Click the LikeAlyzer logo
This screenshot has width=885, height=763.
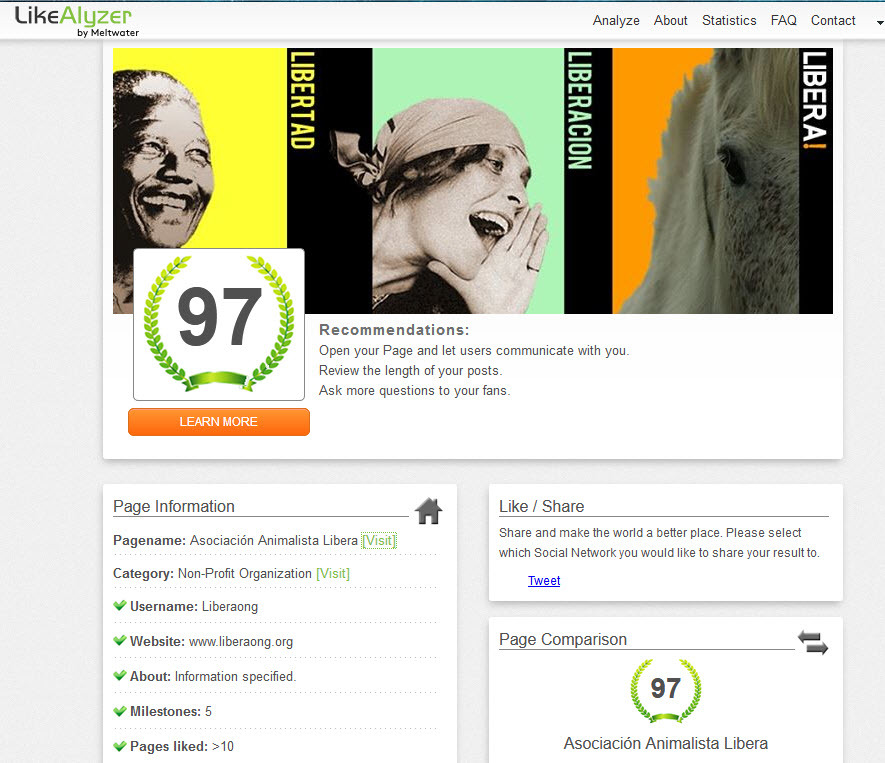pyautogui.click(x=77, y=21)
